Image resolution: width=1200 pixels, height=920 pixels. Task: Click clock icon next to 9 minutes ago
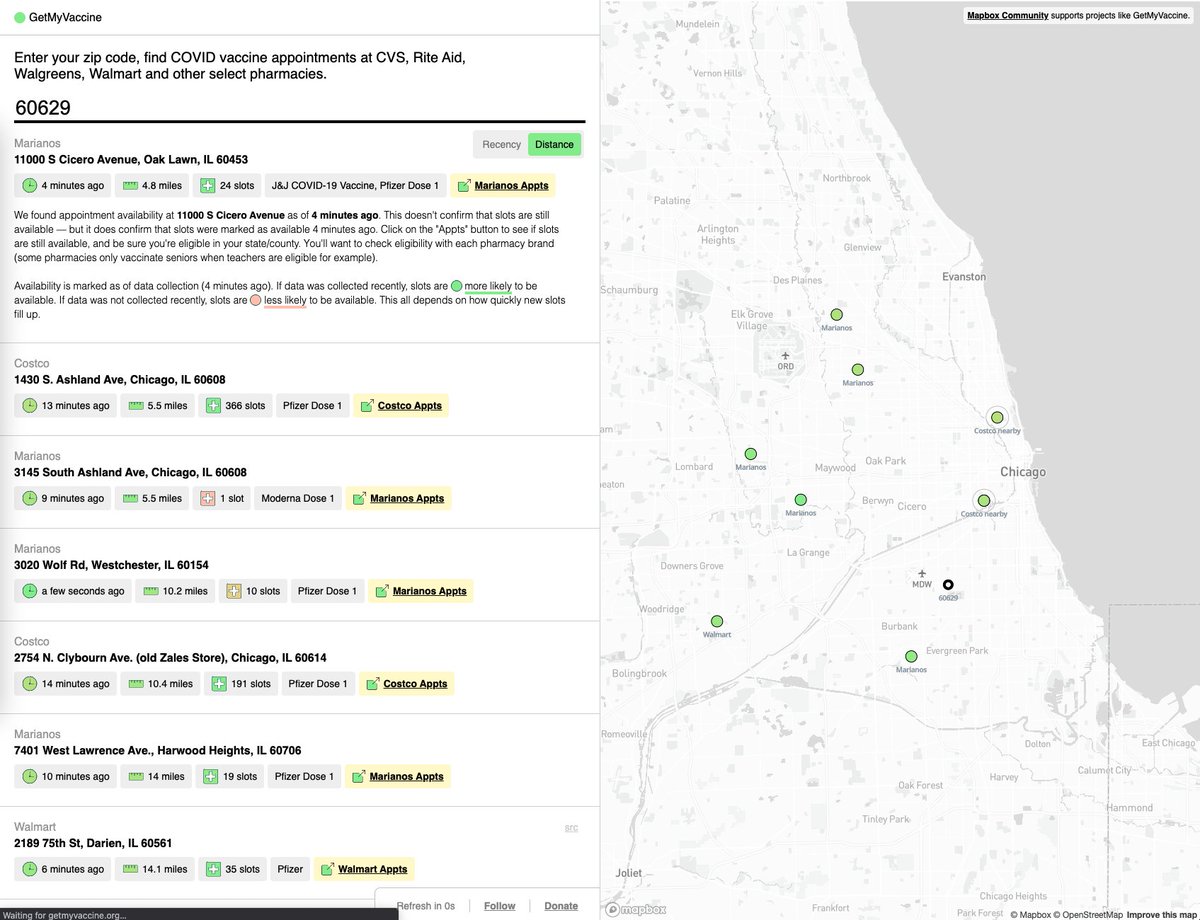tap(30, 498)
